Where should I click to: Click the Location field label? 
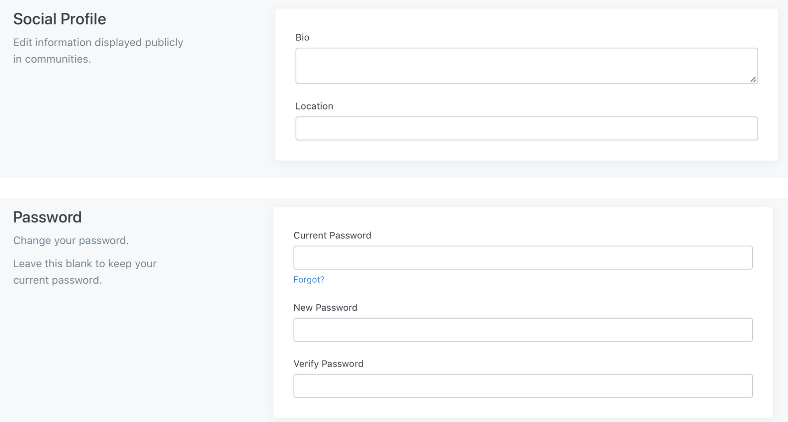pos(314,106)
